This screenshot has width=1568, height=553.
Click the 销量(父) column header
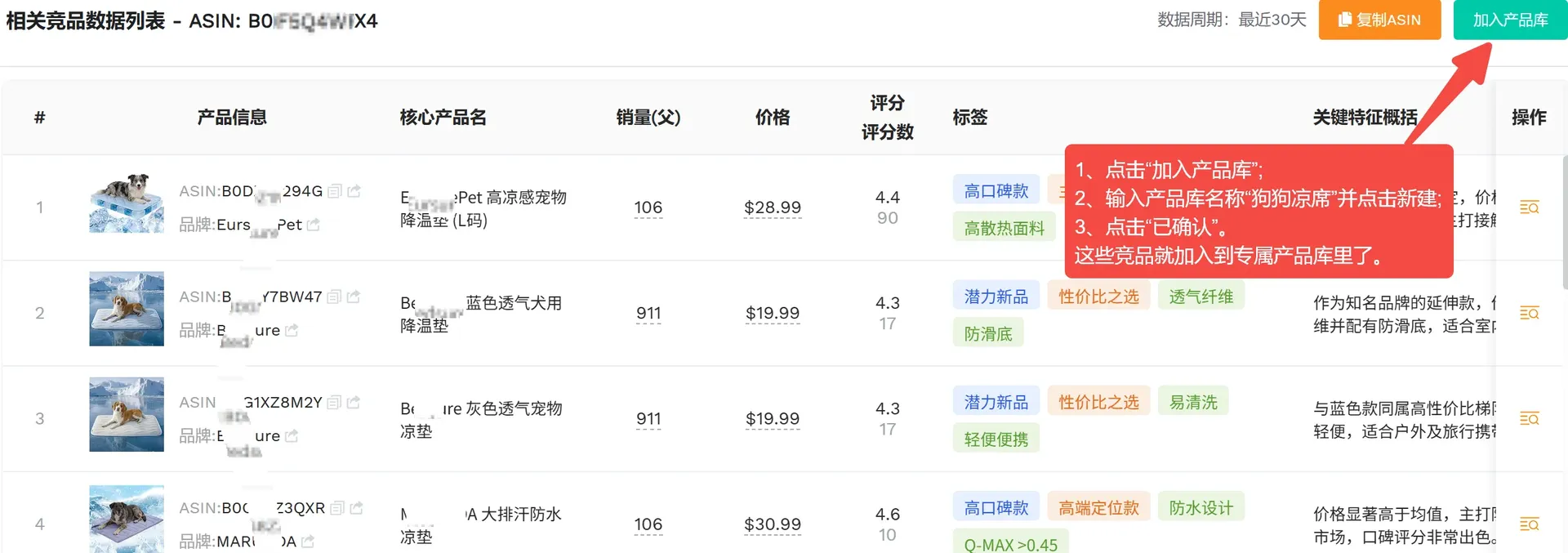[648, 118]
